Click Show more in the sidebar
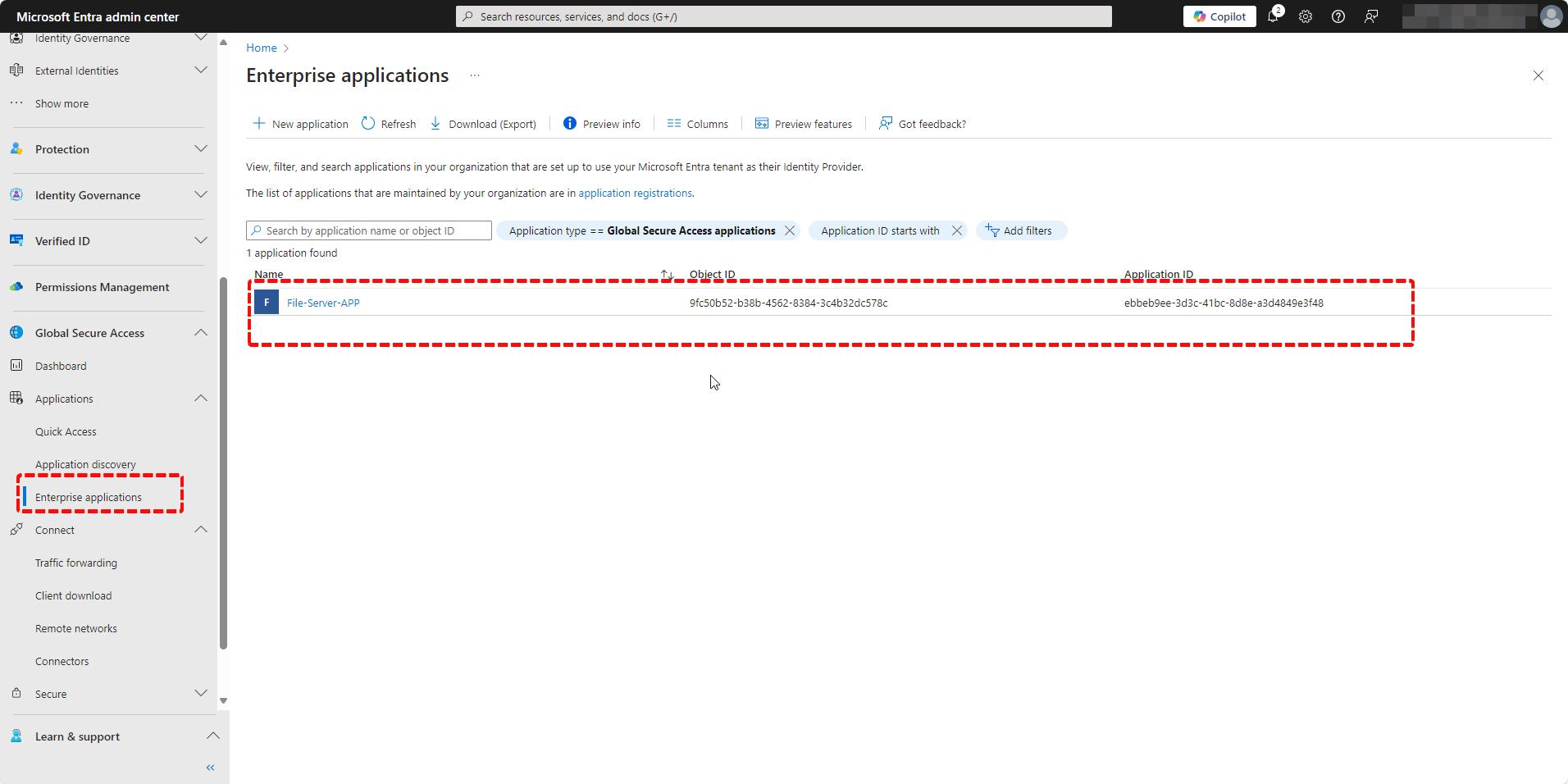1568x784 pixels. 62,103
